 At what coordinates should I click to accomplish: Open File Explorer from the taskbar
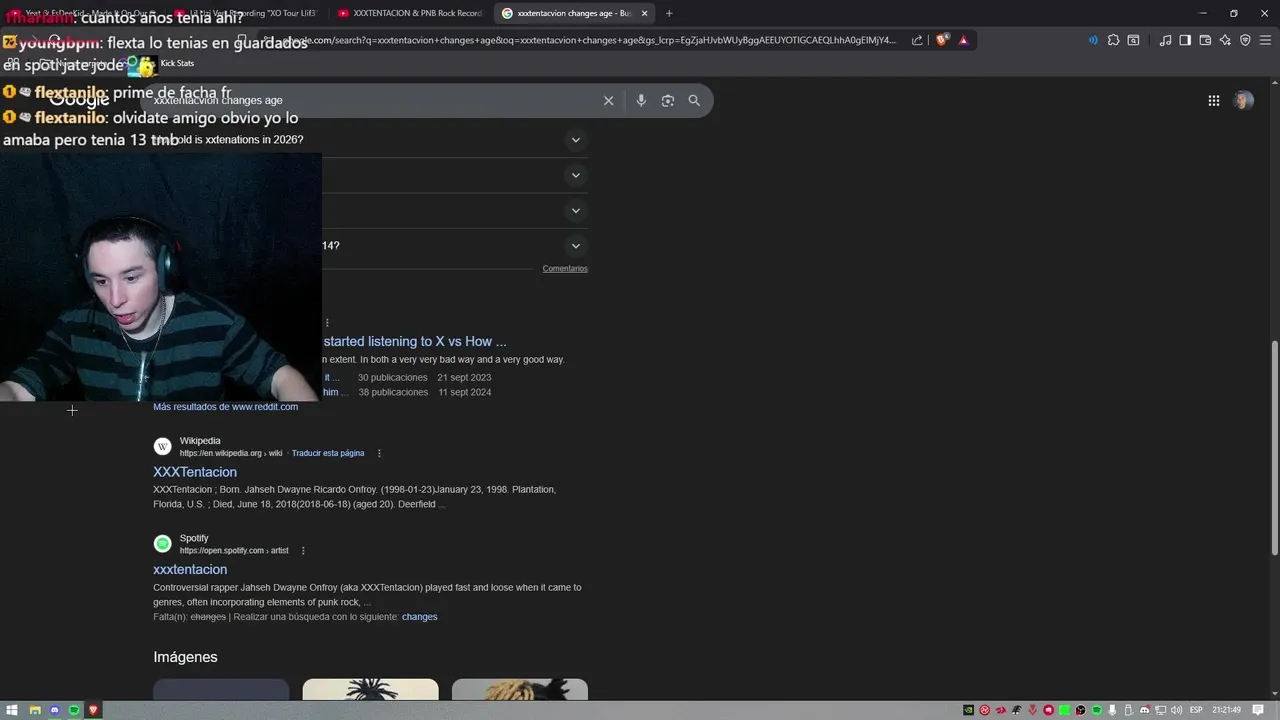coord(35,710)
